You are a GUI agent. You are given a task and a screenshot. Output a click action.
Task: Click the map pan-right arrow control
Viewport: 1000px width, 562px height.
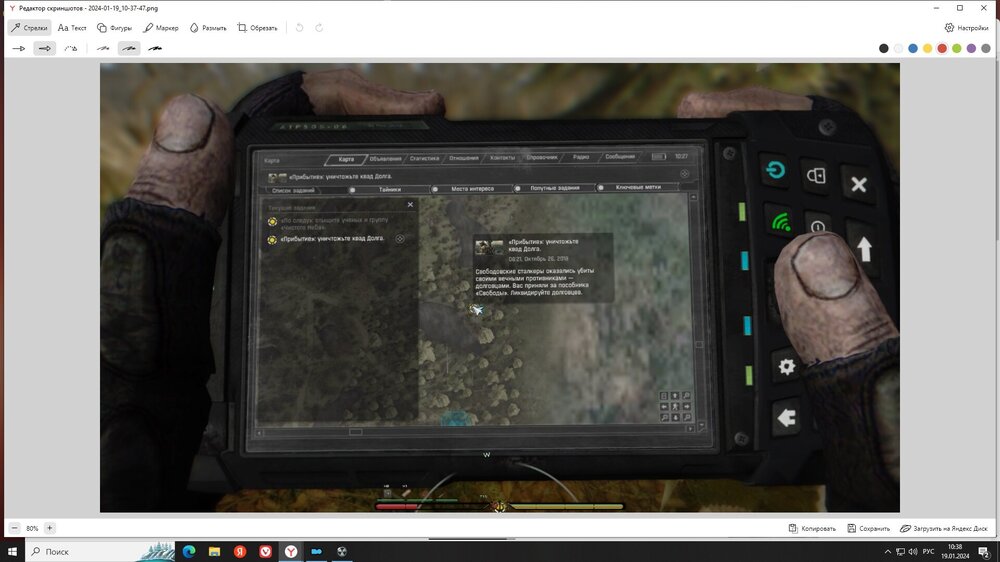687,407
